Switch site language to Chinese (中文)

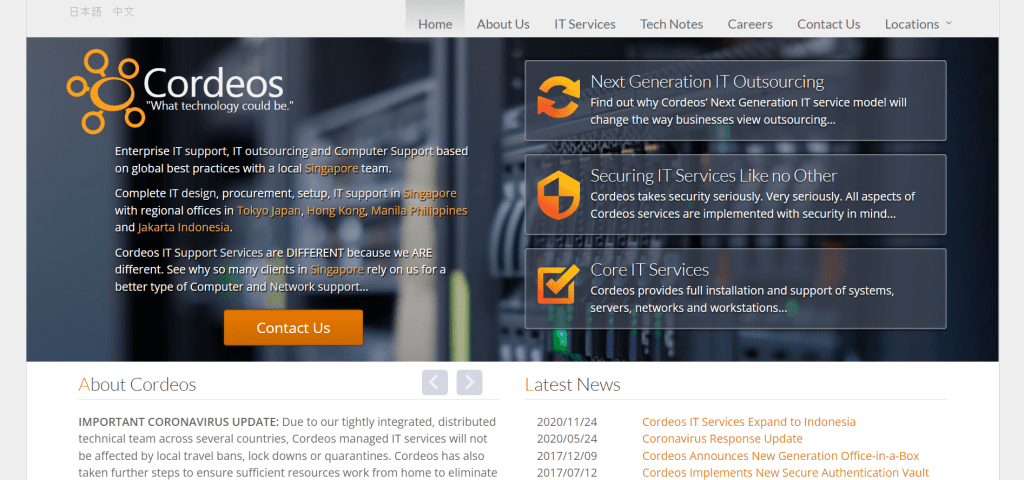tap(123, 12)
